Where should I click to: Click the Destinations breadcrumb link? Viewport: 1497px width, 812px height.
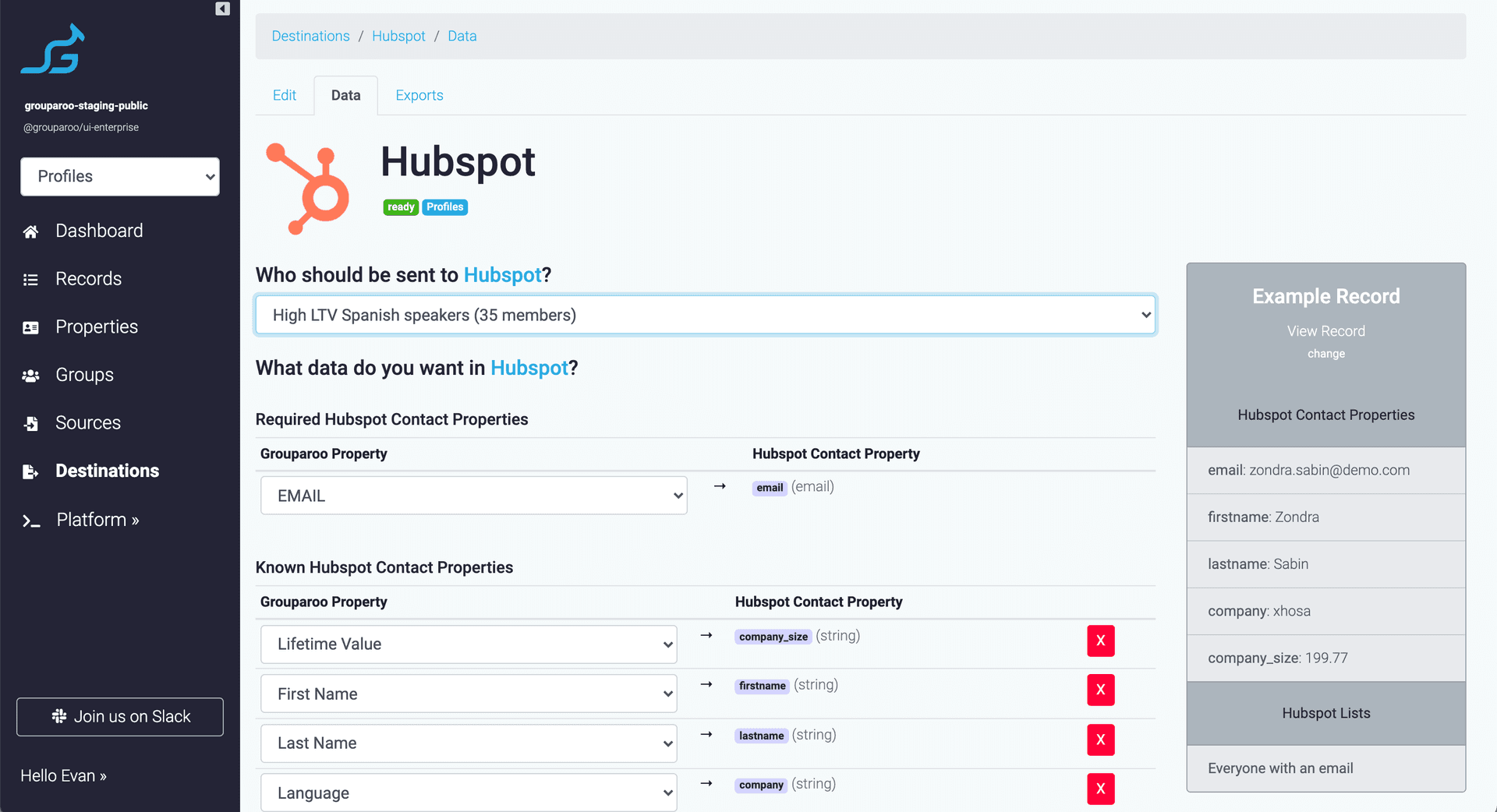pyautogui.click(x=310, y=36)
